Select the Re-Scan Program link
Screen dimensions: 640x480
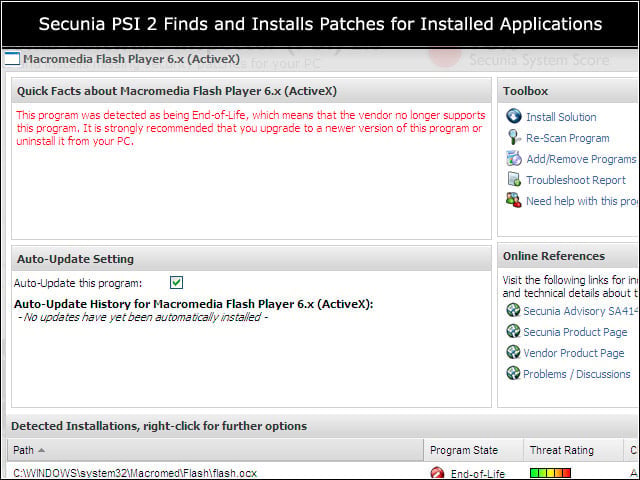pyautogui.click(x=567, y=138)
